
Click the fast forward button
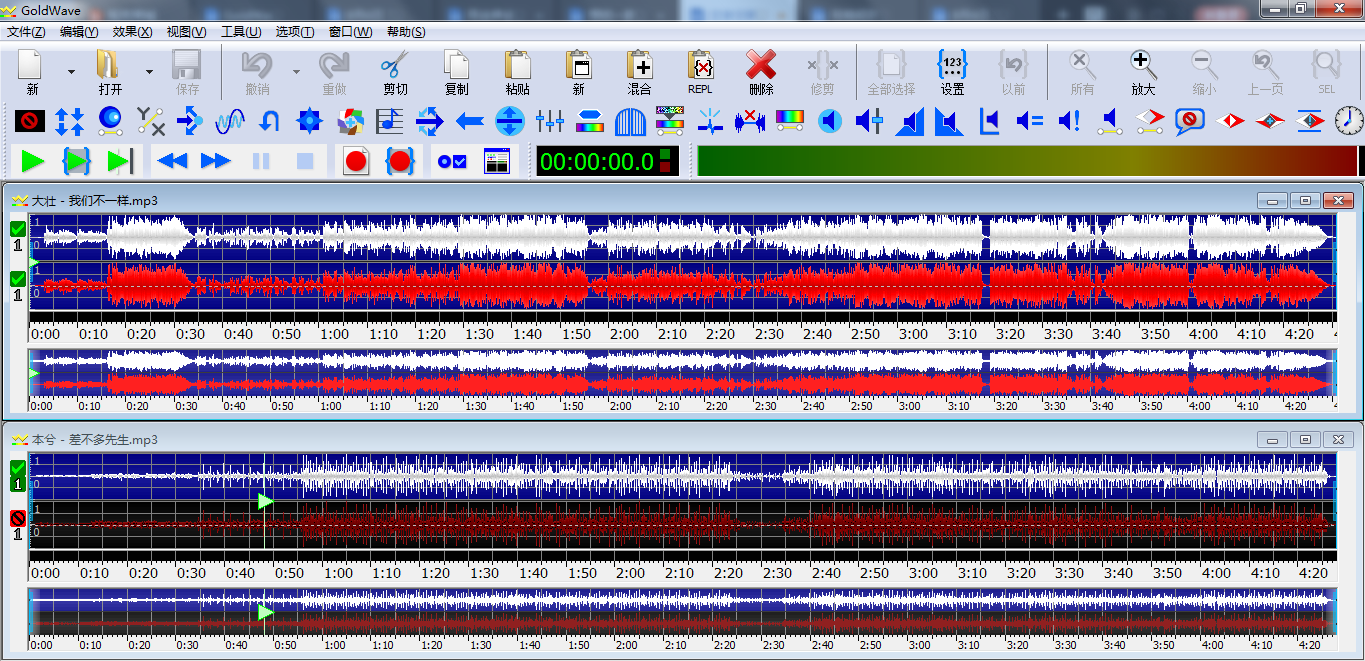click(216, 161)
